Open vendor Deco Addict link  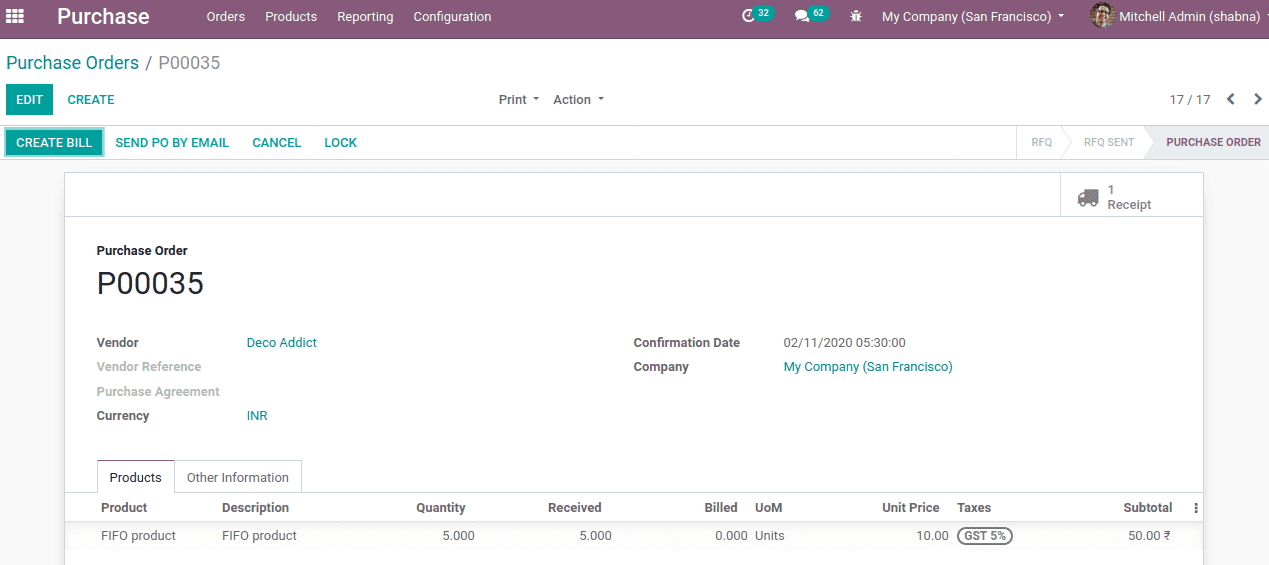tap(282, 343)
